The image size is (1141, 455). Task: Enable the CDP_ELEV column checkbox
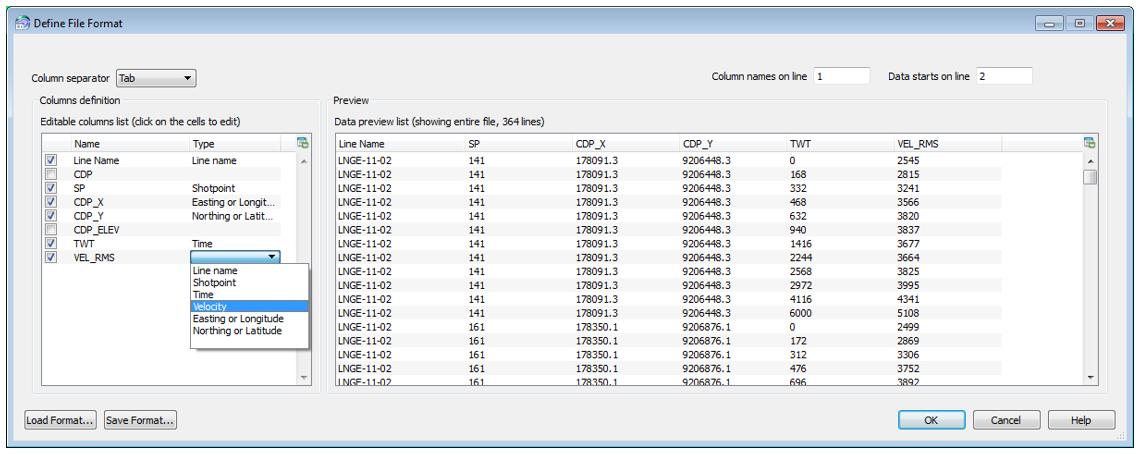[x=51, y=230]
